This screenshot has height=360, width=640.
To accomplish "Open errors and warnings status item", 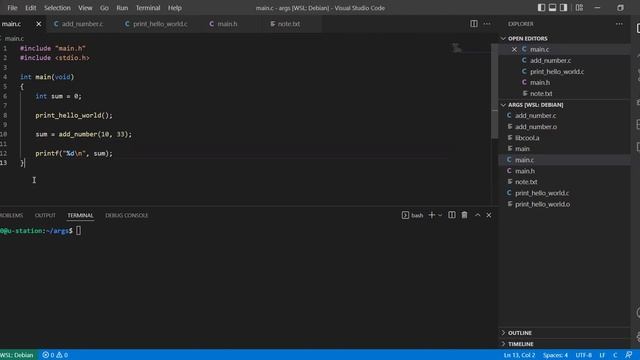I will [55, 355].
